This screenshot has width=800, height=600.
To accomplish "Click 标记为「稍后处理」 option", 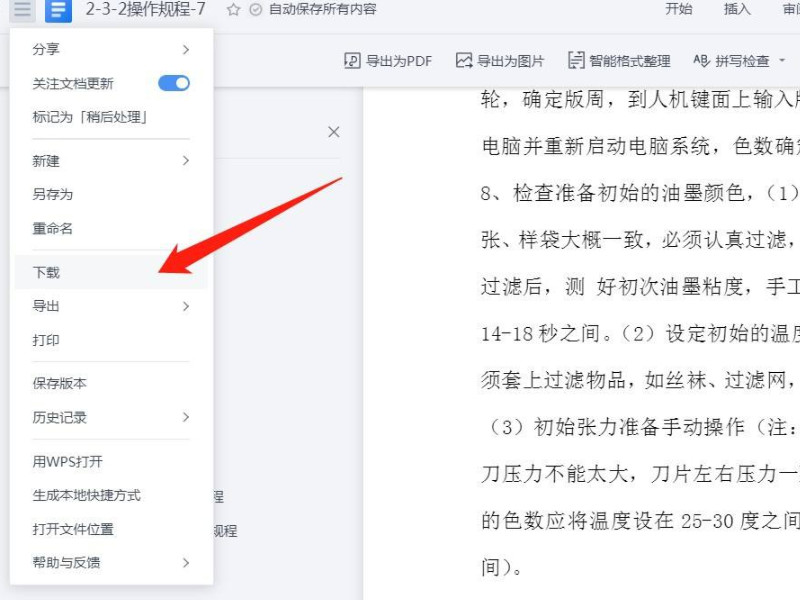I will [90, 118].
